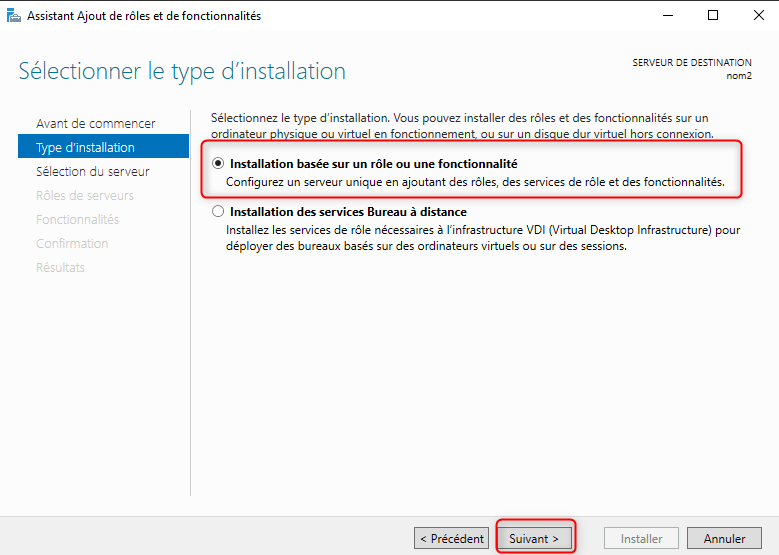This screenshot has height=555, width=779.
Task: Select the Type d'installation step
Action: coord(103,147)
